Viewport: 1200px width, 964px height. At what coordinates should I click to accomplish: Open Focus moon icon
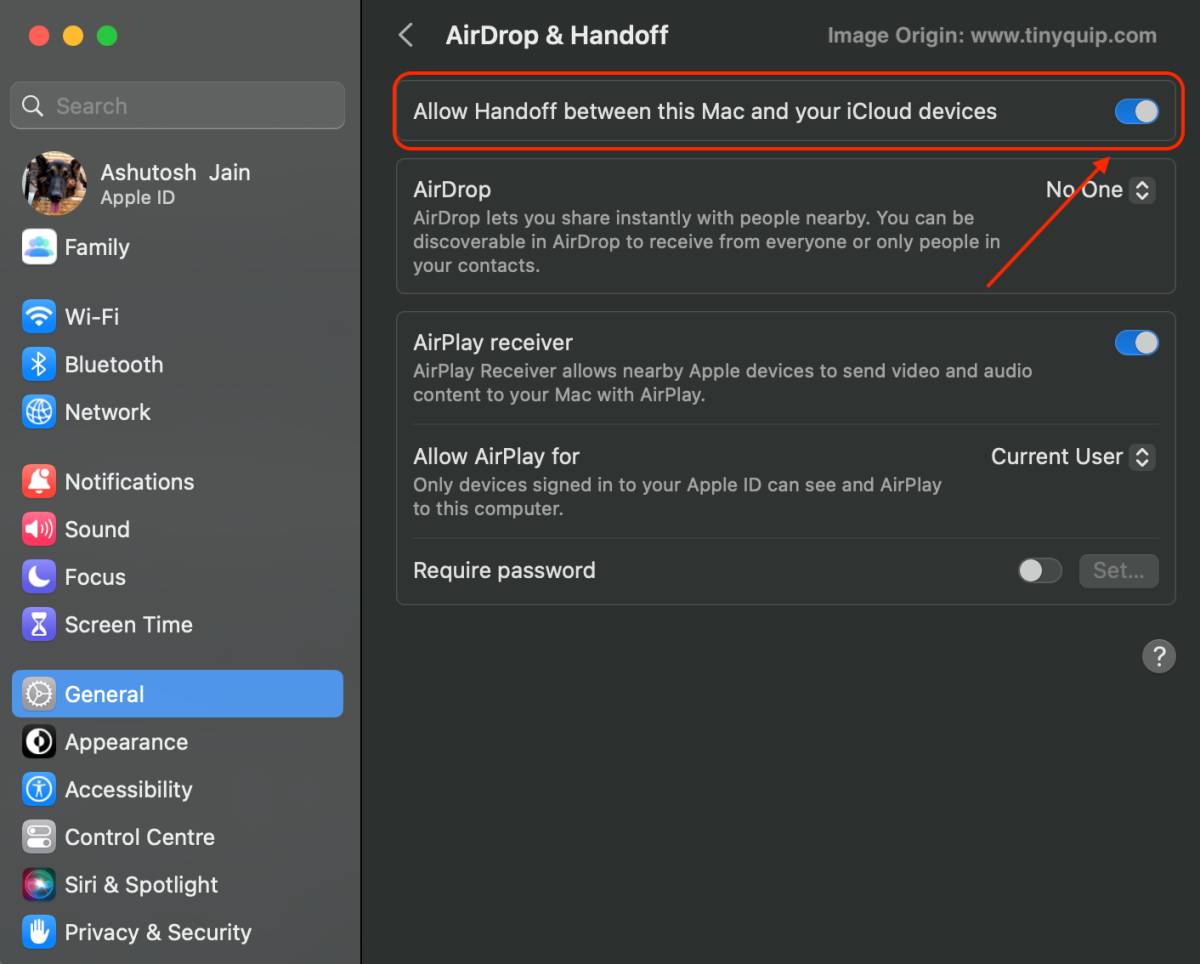[39, 577]
